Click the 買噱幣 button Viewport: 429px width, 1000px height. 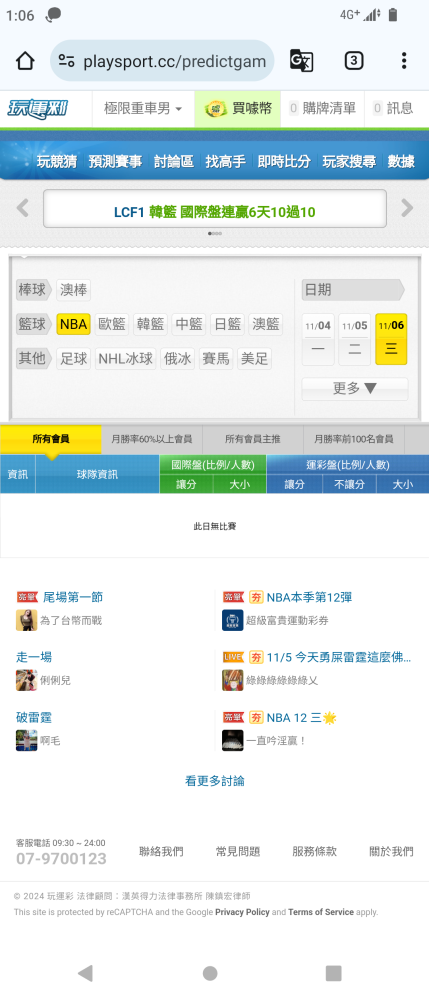[237, 108]
